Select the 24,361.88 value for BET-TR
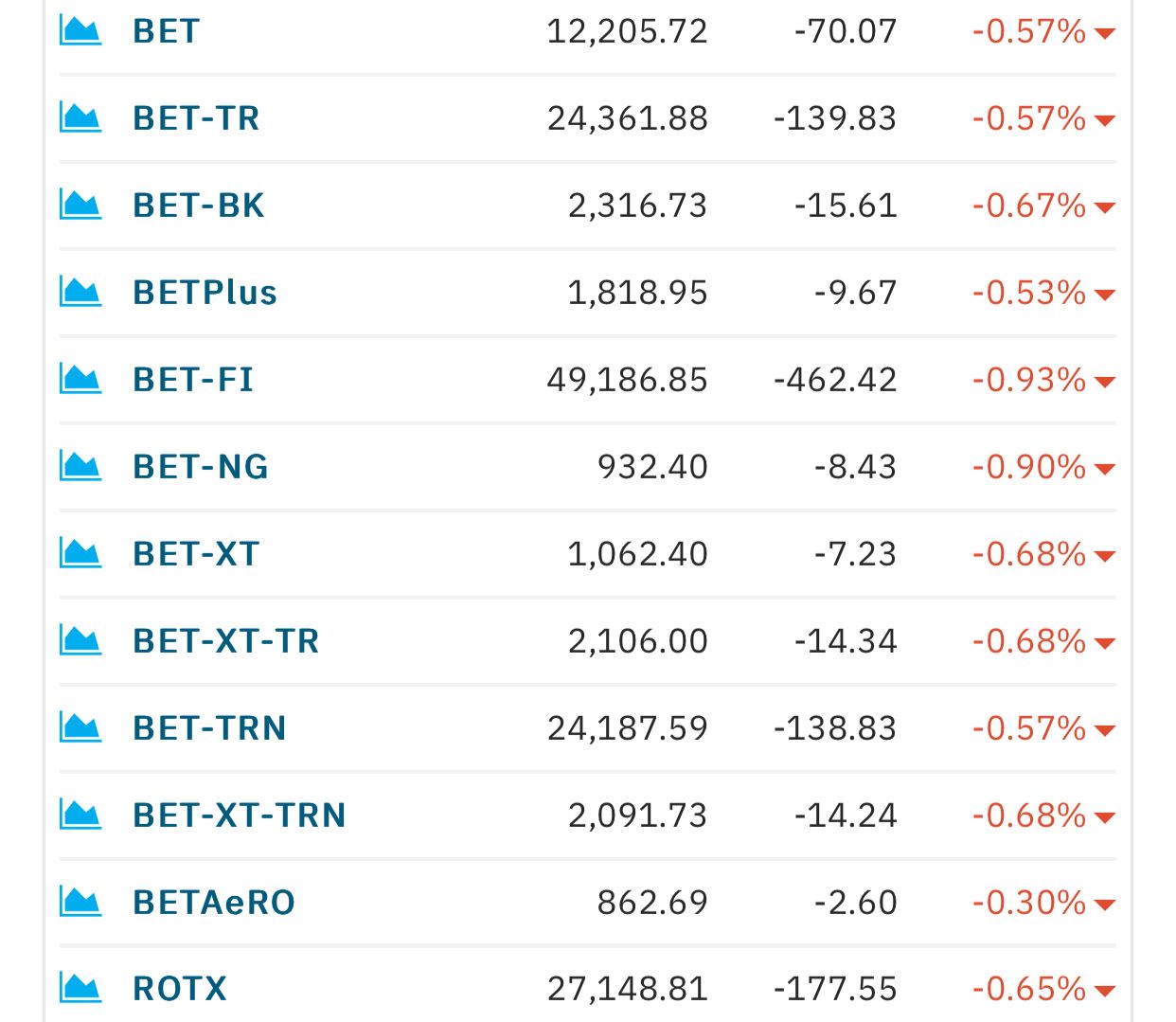Screen dimensions: 1176x1022 (x=628, y=118)
